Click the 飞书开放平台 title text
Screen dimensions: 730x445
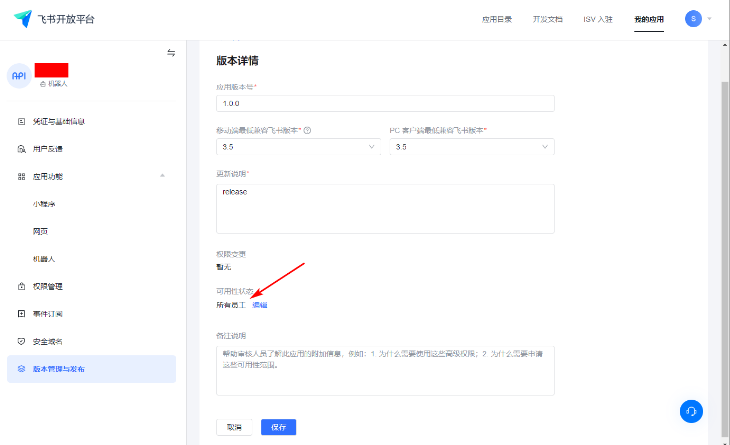click(x=66, y=19)
